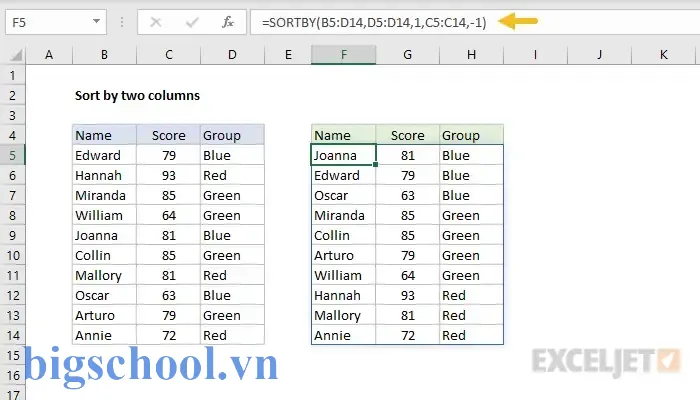Select column J header
700x400 pixels.
599,55
